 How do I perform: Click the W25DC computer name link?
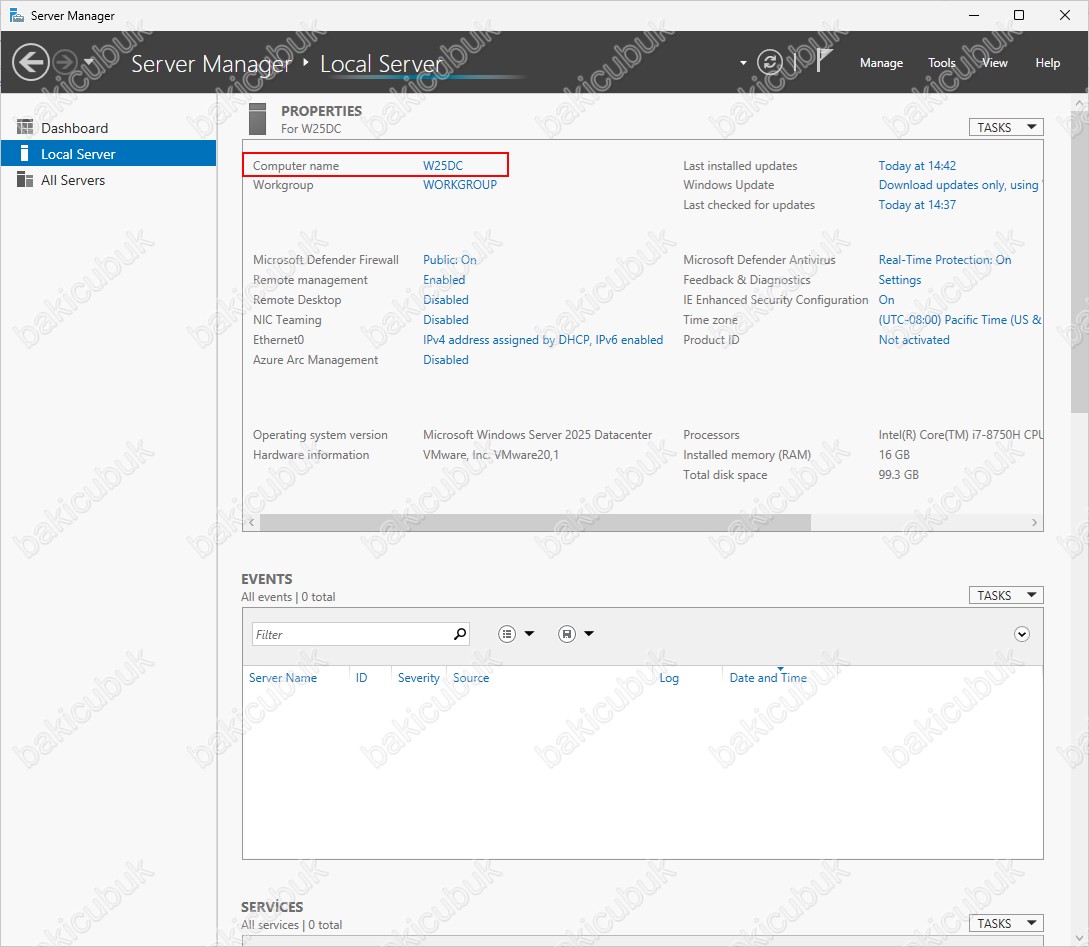(x=443, y=165)
